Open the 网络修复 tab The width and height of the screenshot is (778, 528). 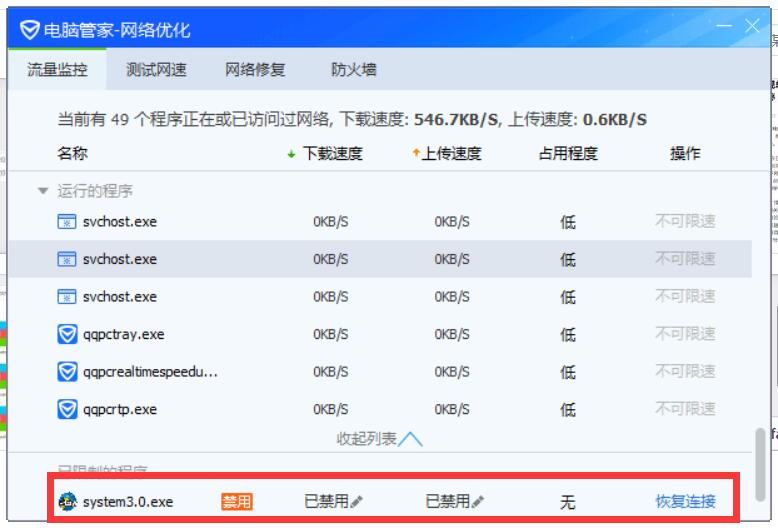click(x=255, y=69)
